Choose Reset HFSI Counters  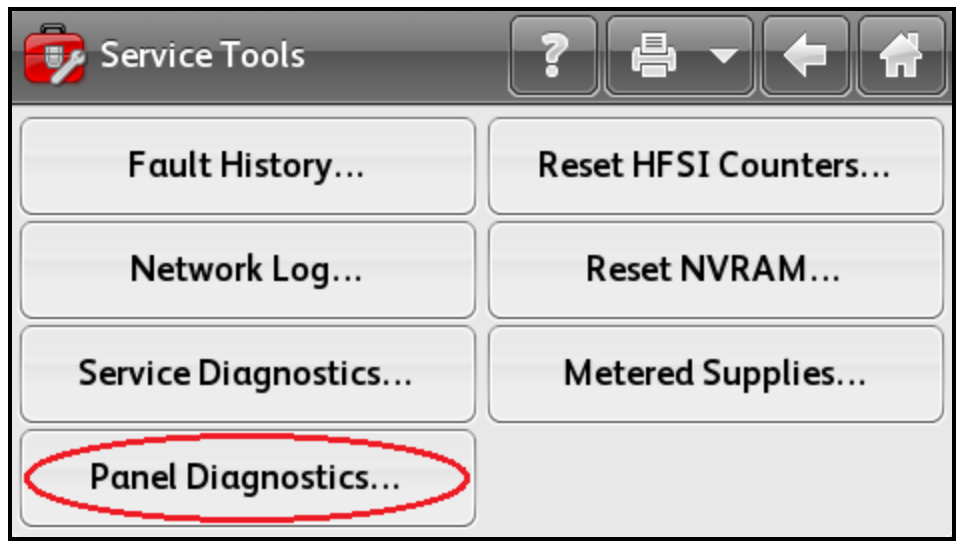click(x=715, y=166)
